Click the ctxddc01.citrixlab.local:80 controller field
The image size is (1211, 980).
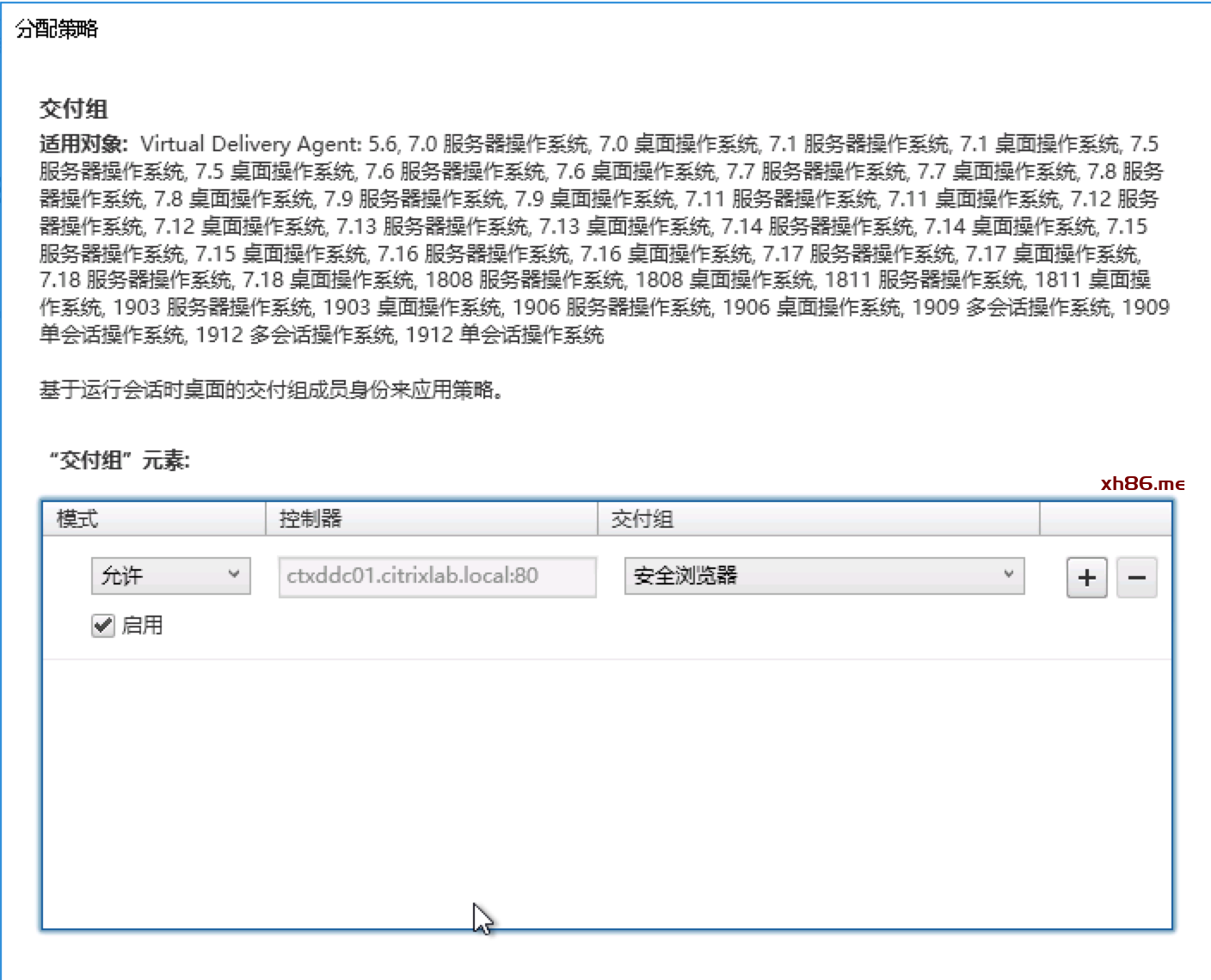click(x=437, y=576)
